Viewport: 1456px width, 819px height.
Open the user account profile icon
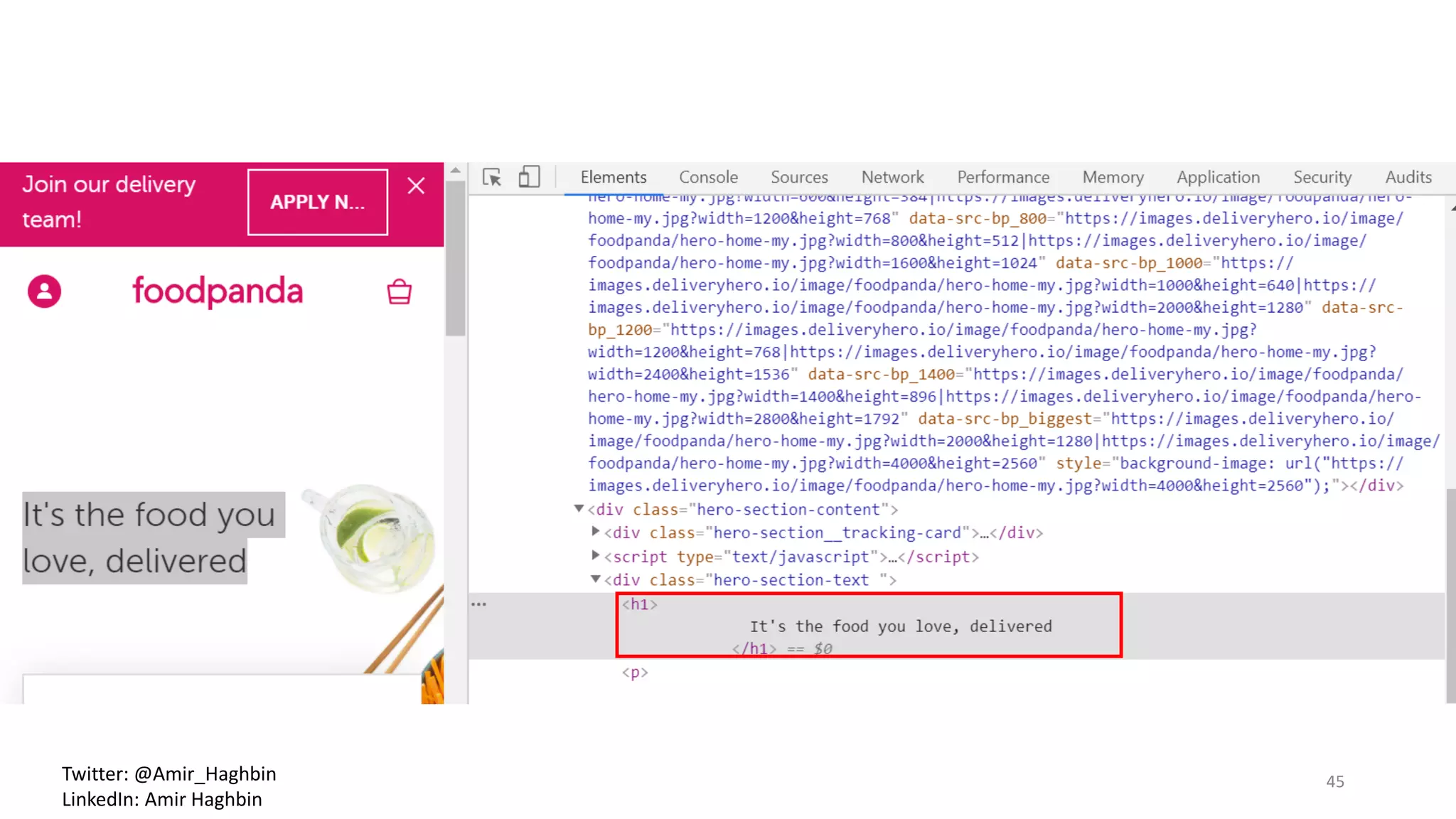coord(44,291)
